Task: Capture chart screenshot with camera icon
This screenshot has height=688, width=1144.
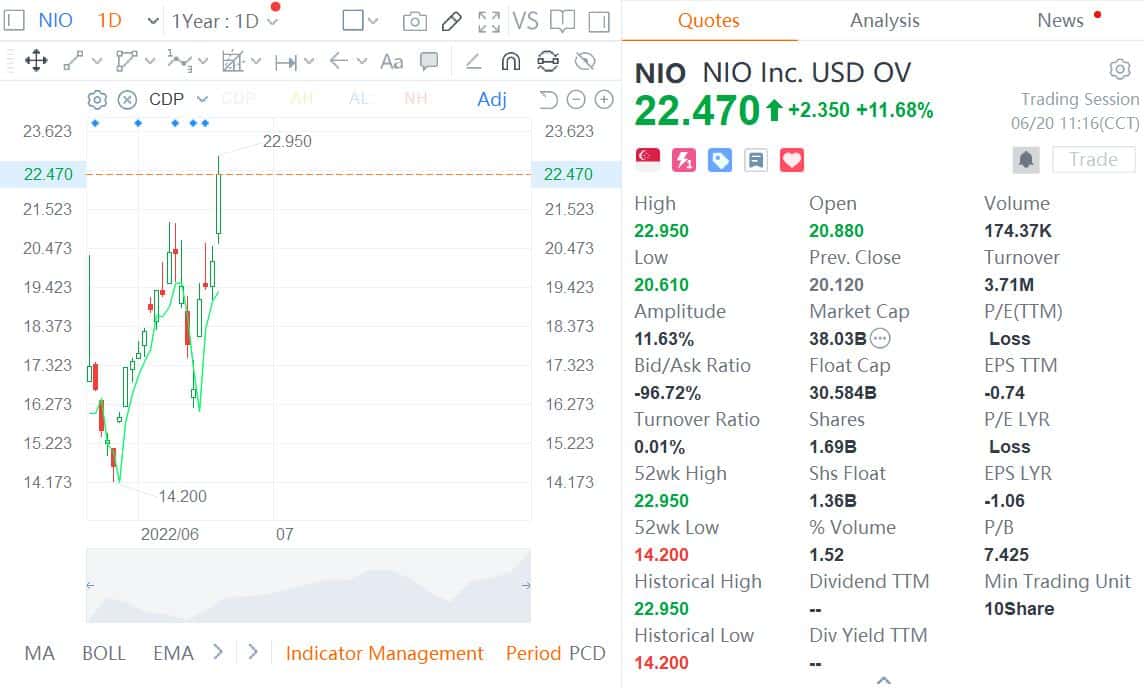Action: click(415, 20)
